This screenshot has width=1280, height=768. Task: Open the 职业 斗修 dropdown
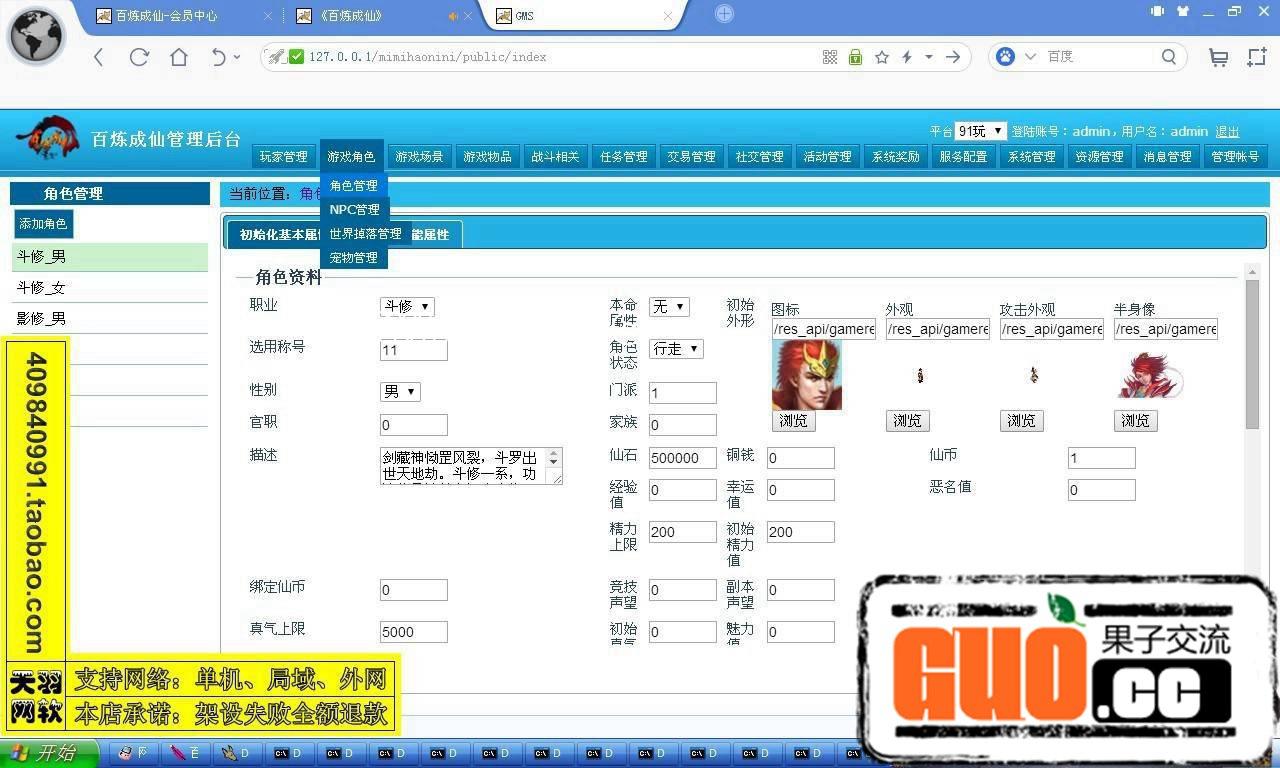(407, 306)
